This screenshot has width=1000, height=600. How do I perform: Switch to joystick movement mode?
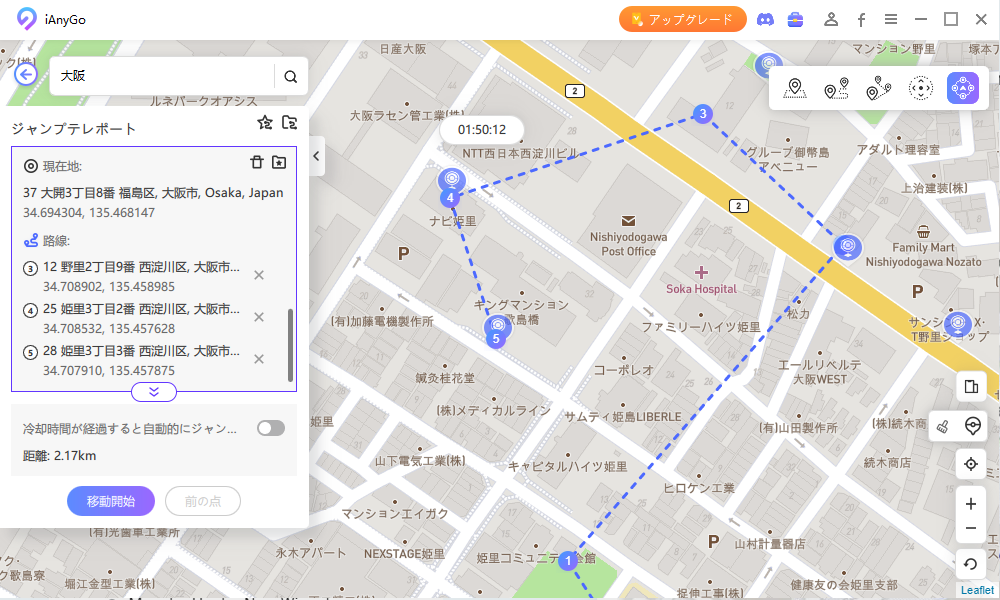920,89
